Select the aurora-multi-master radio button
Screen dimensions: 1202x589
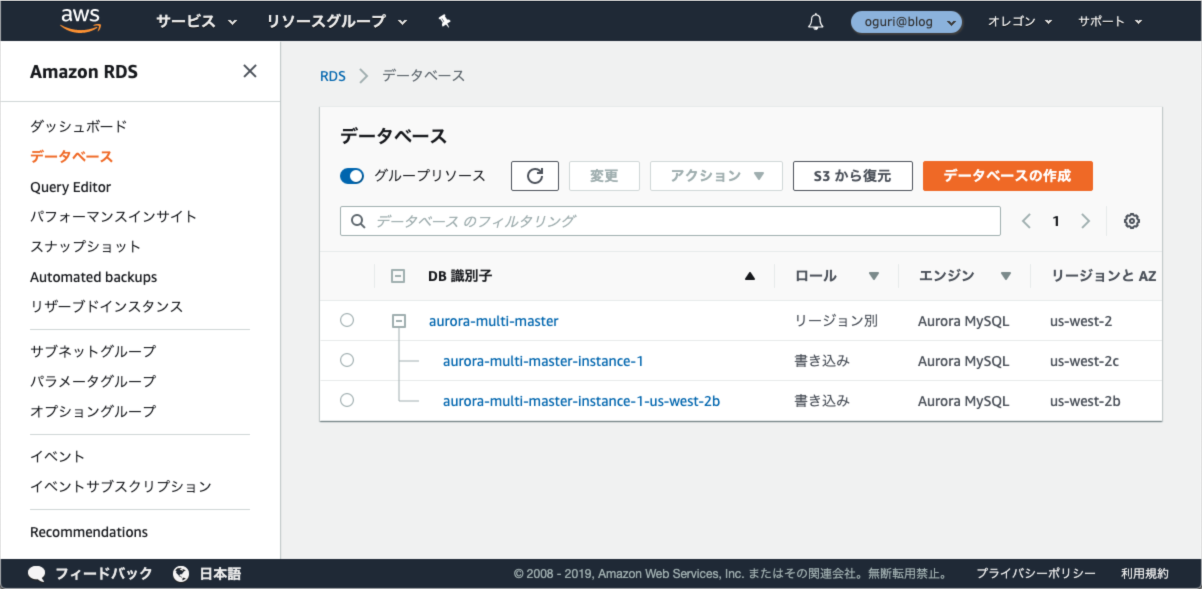[x=347, y=321]
